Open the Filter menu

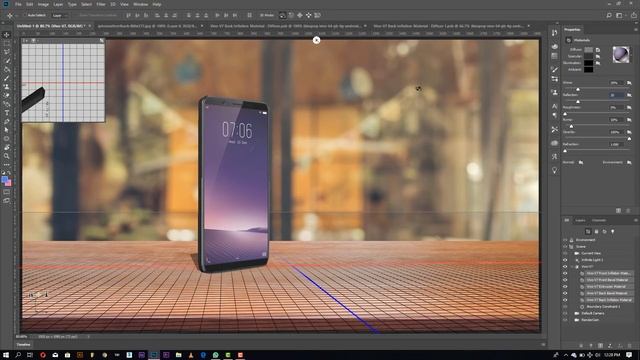[x=101, y=4]
